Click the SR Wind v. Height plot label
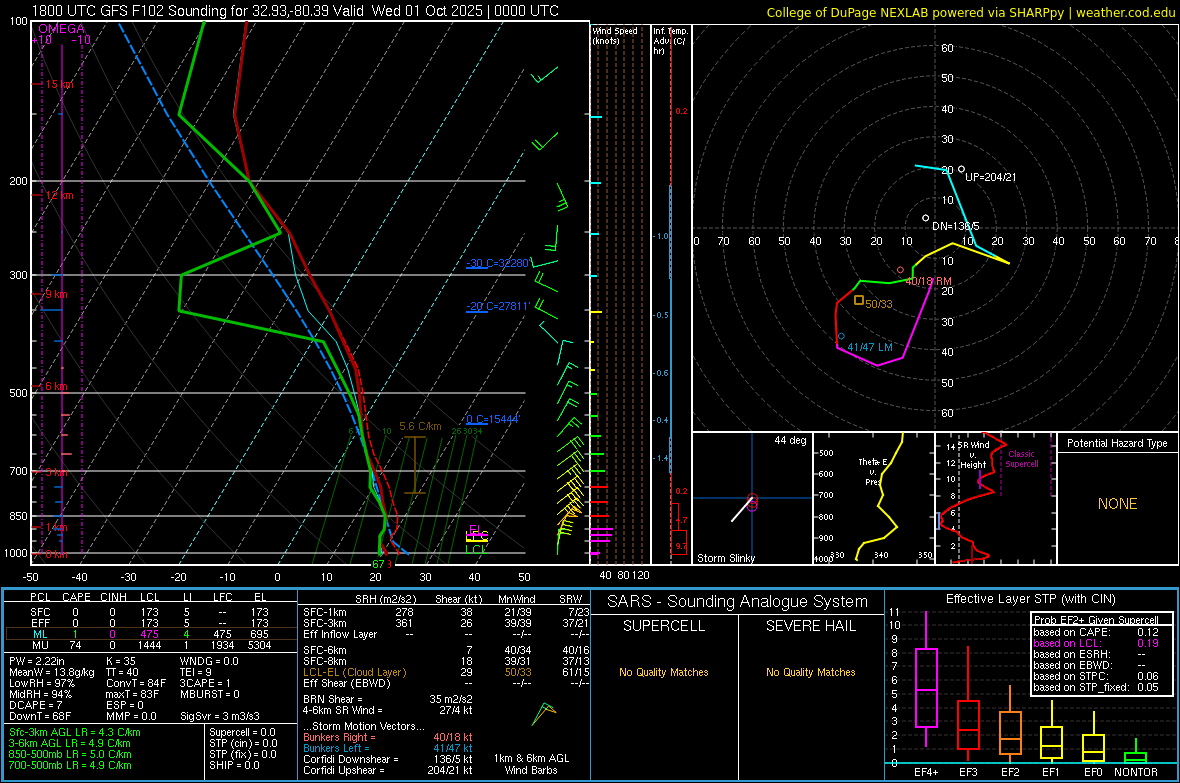Image resolution: width=1180 pixels, height=783 pixels. tap(972, 455)
